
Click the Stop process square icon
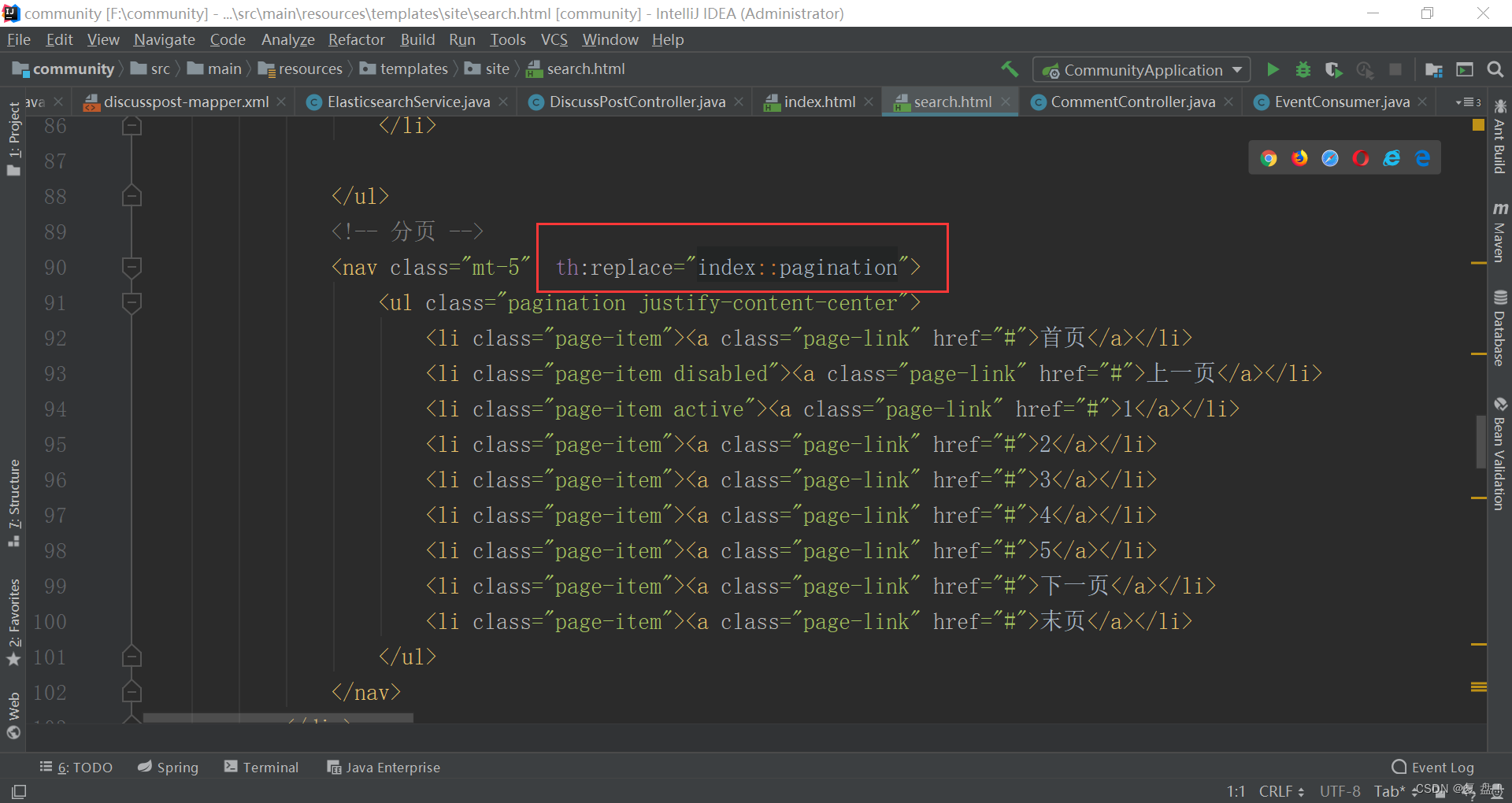pyautogui.click(x=1395, y=69)
